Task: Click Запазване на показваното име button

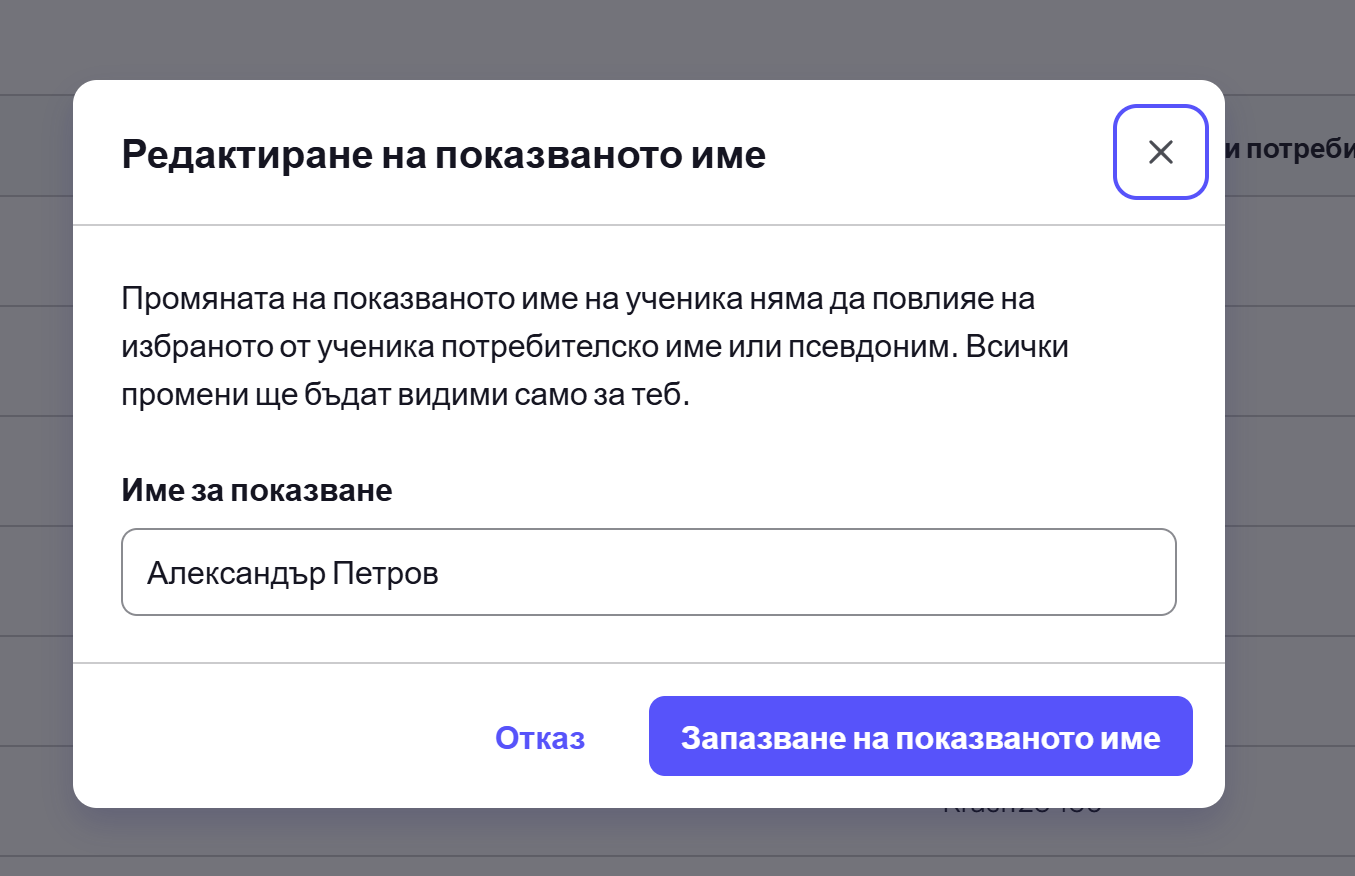Action: click(x=920, y=737)
